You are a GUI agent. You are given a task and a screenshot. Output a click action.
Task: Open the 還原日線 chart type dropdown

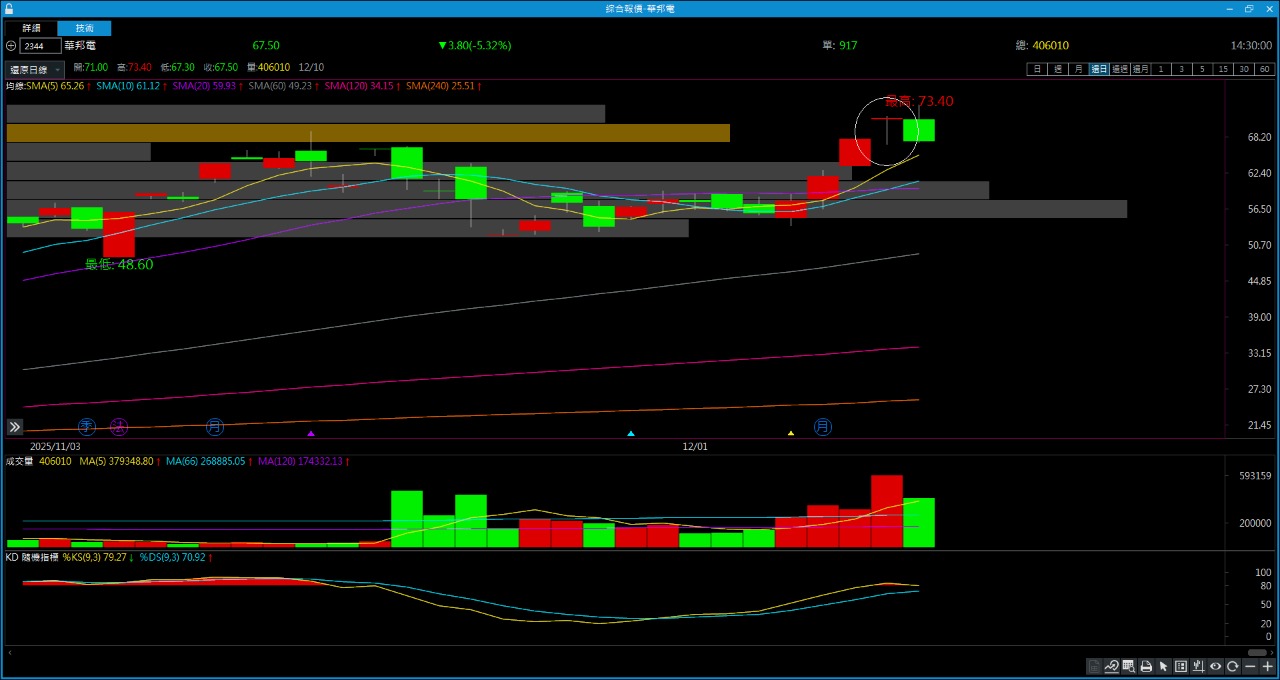[x=35, y=70]
